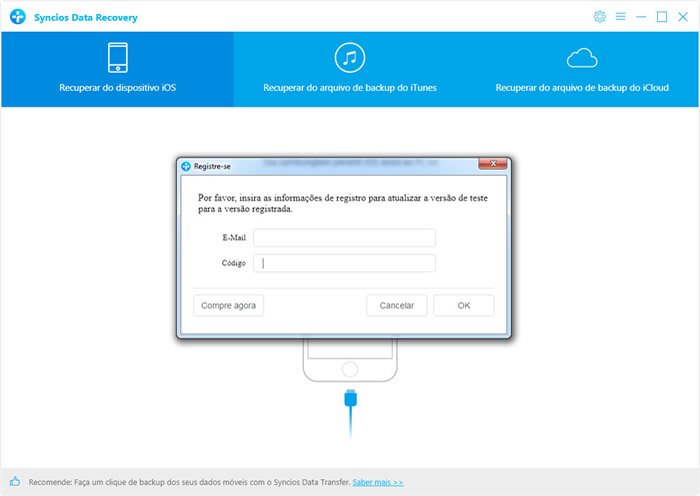Click the Código input field
Screen dimensions: 700x496
click(x=344, y=263)
